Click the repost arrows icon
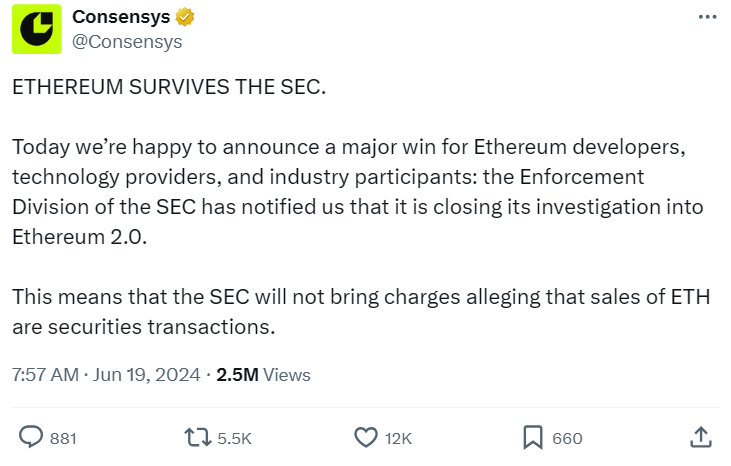This screenshot has width=731, height=466. [197, 437]
